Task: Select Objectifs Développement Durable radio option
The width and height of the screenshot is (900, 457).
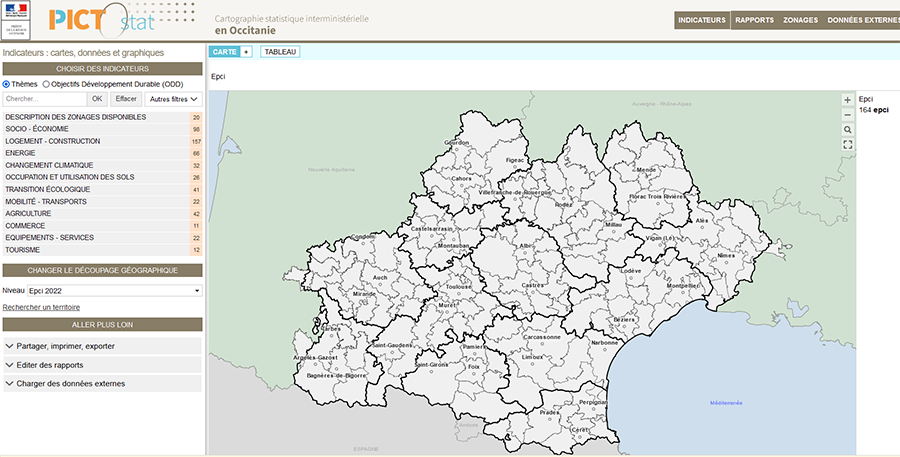Action: 46,84
